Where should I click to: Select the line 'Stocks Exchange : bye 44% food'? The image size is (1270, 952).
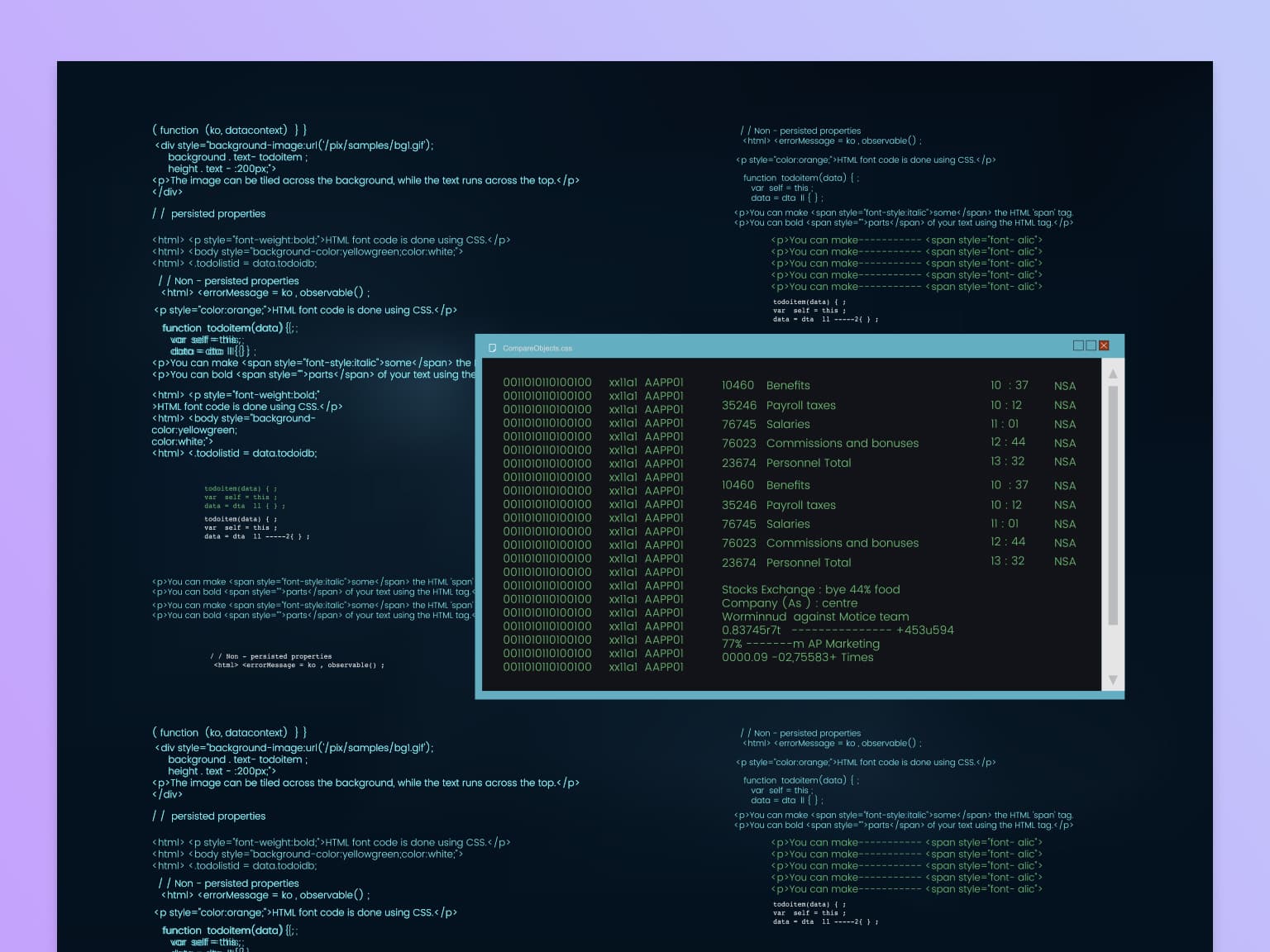coord(811,590)
